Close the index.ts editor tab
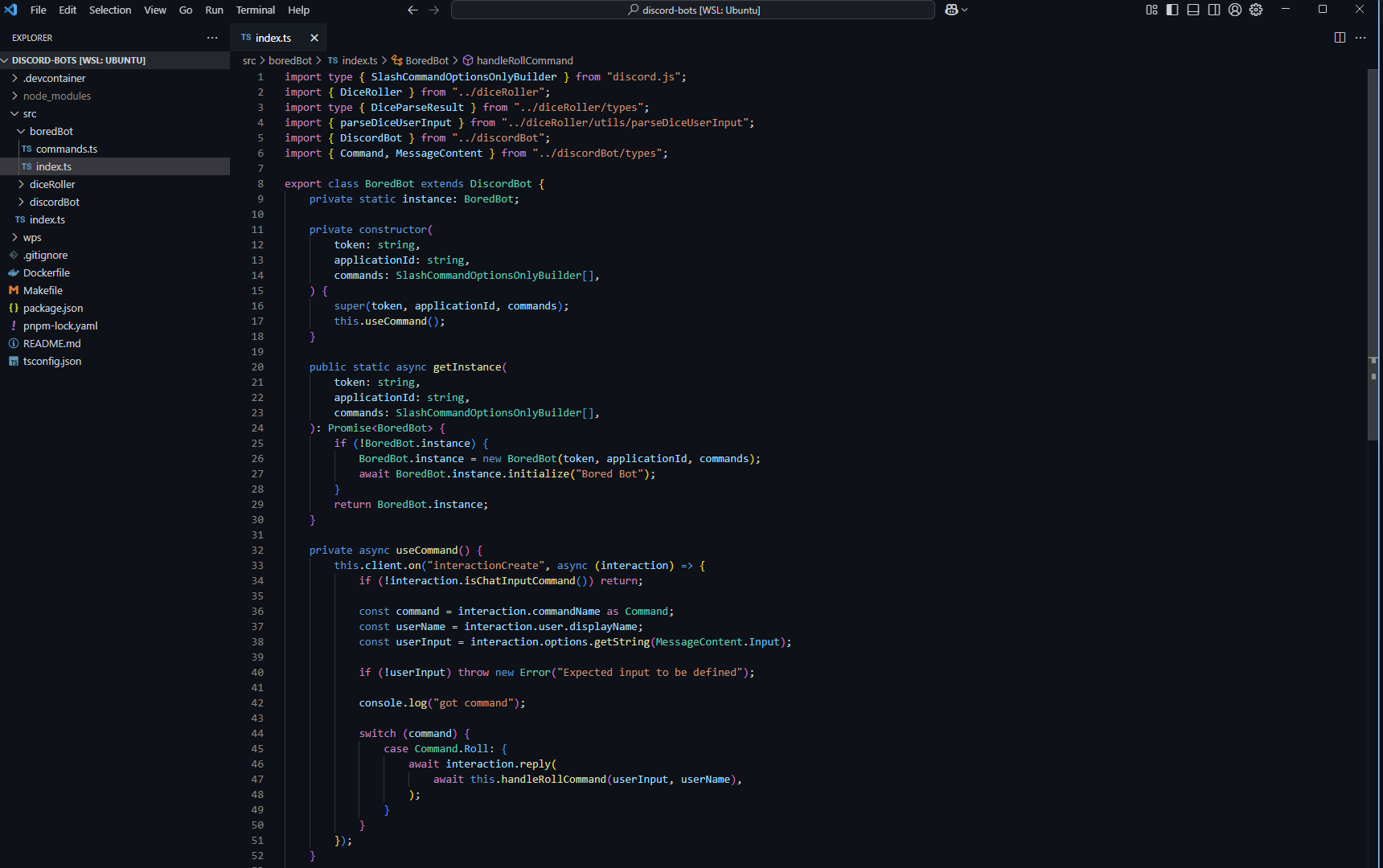This screenshot has height=868, width=1383. (x=314, y=38)
